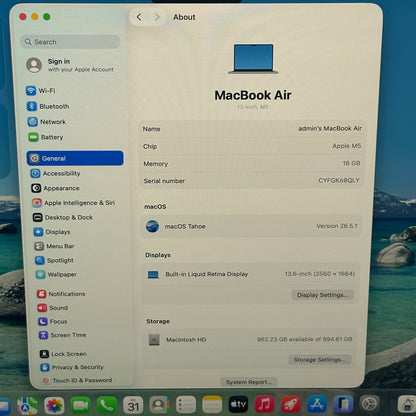This screenshot has width=416, height=416.
Task: Click the name value "admin's MacBook Air"
Action: coord(330,128)
